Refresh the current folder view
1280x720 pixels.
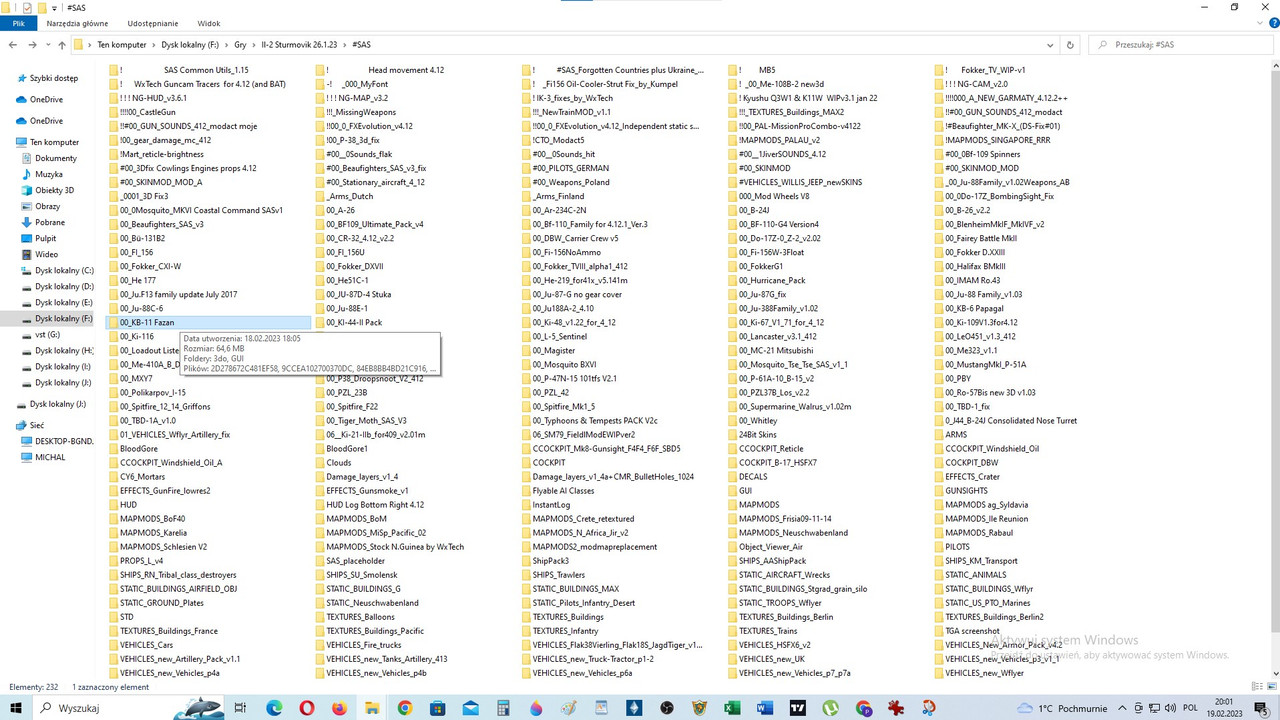(x=1071, y=45)
